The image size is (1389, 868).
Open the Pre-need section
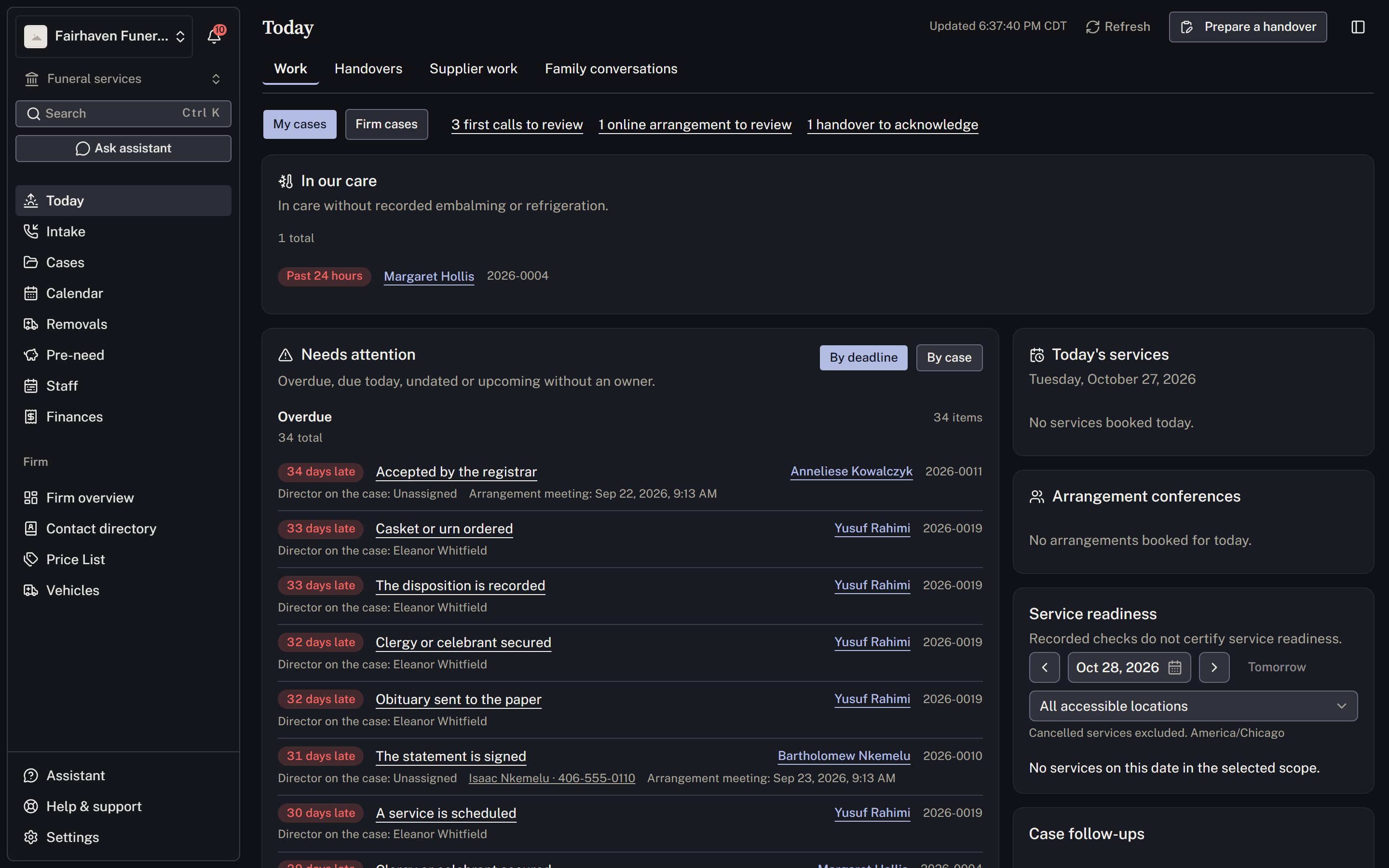pos(123,355)
